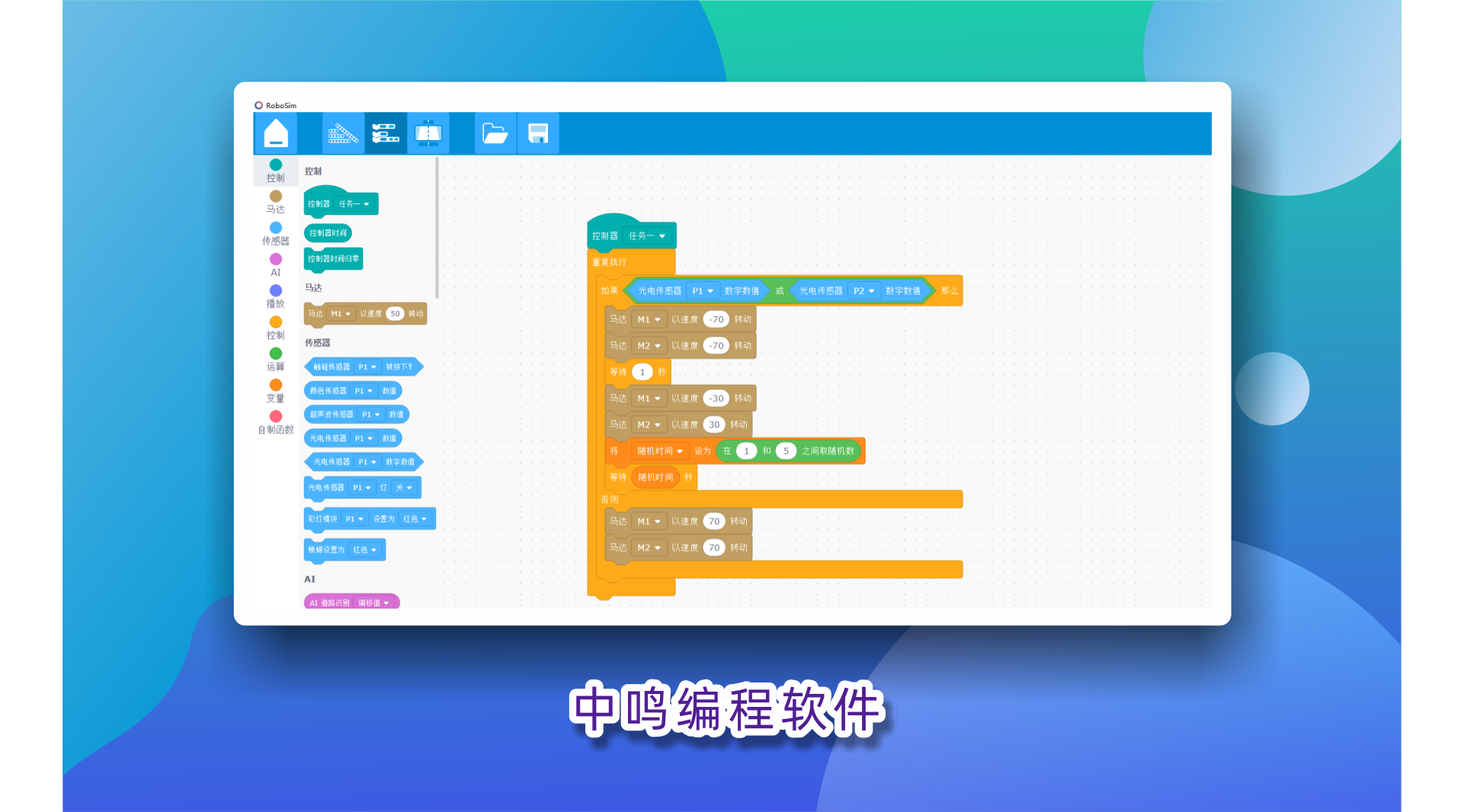
Task: Open the simulation screen icon
Action: pyautogui.click(x=428, y=134)
